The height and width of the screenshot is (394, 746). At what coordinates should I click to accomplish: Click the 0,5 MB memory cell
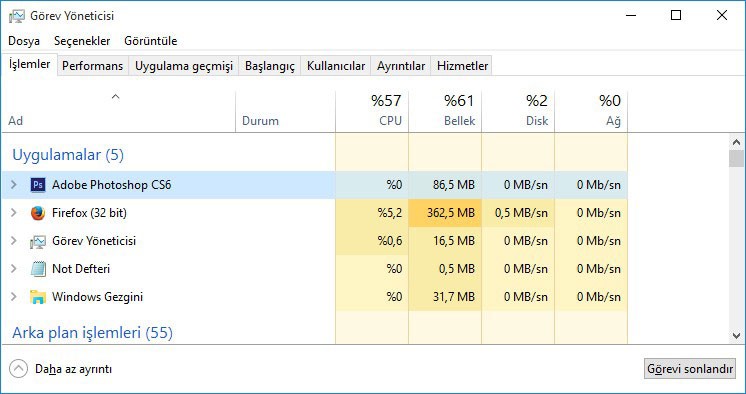click(x=445, y=269)
